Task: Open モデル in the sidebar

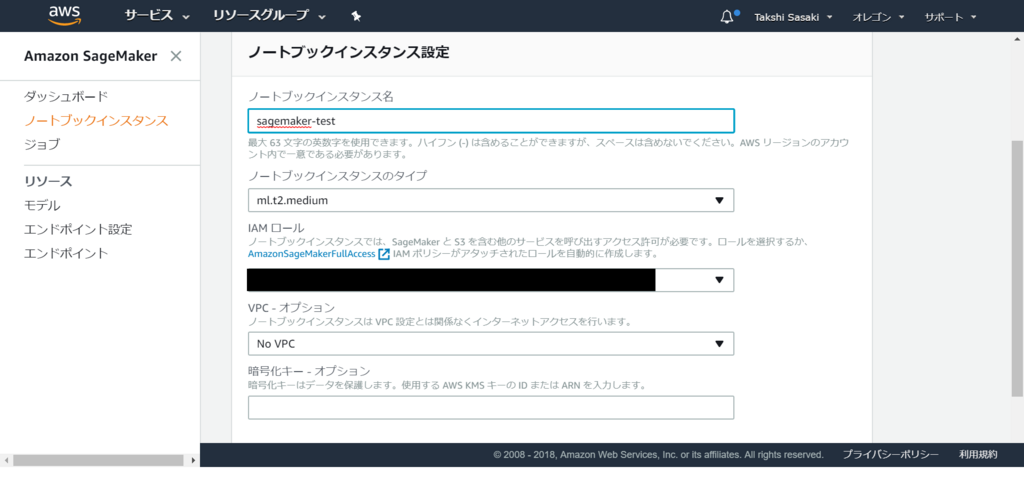Action: (42, 206)
